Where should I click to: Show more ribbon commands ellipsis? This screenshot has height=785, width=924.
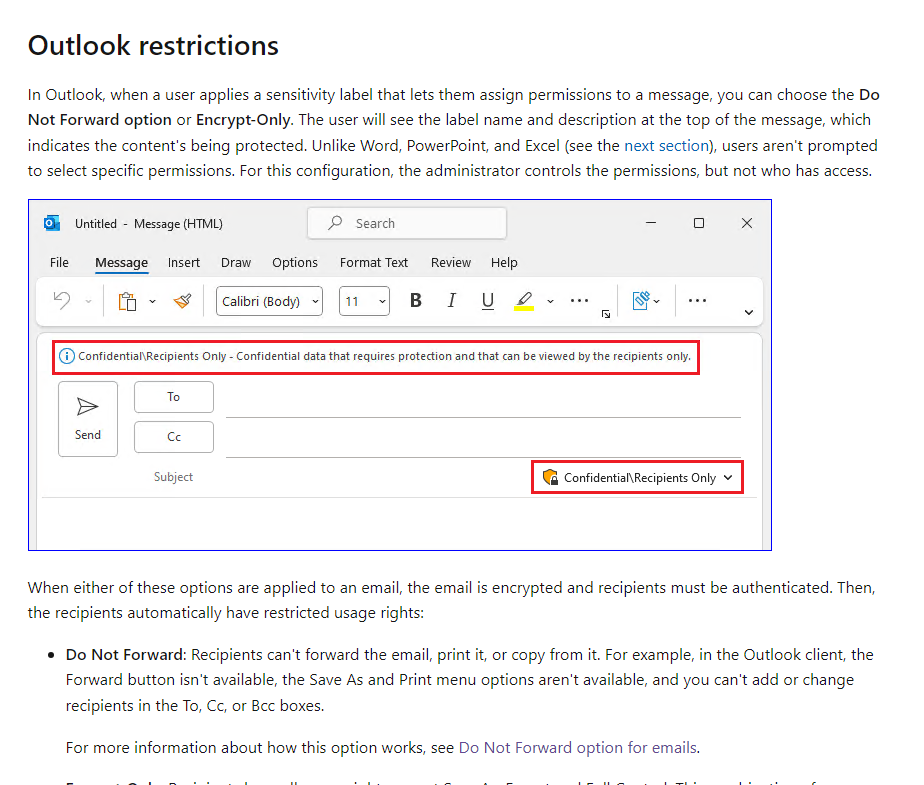coord(697,301)
